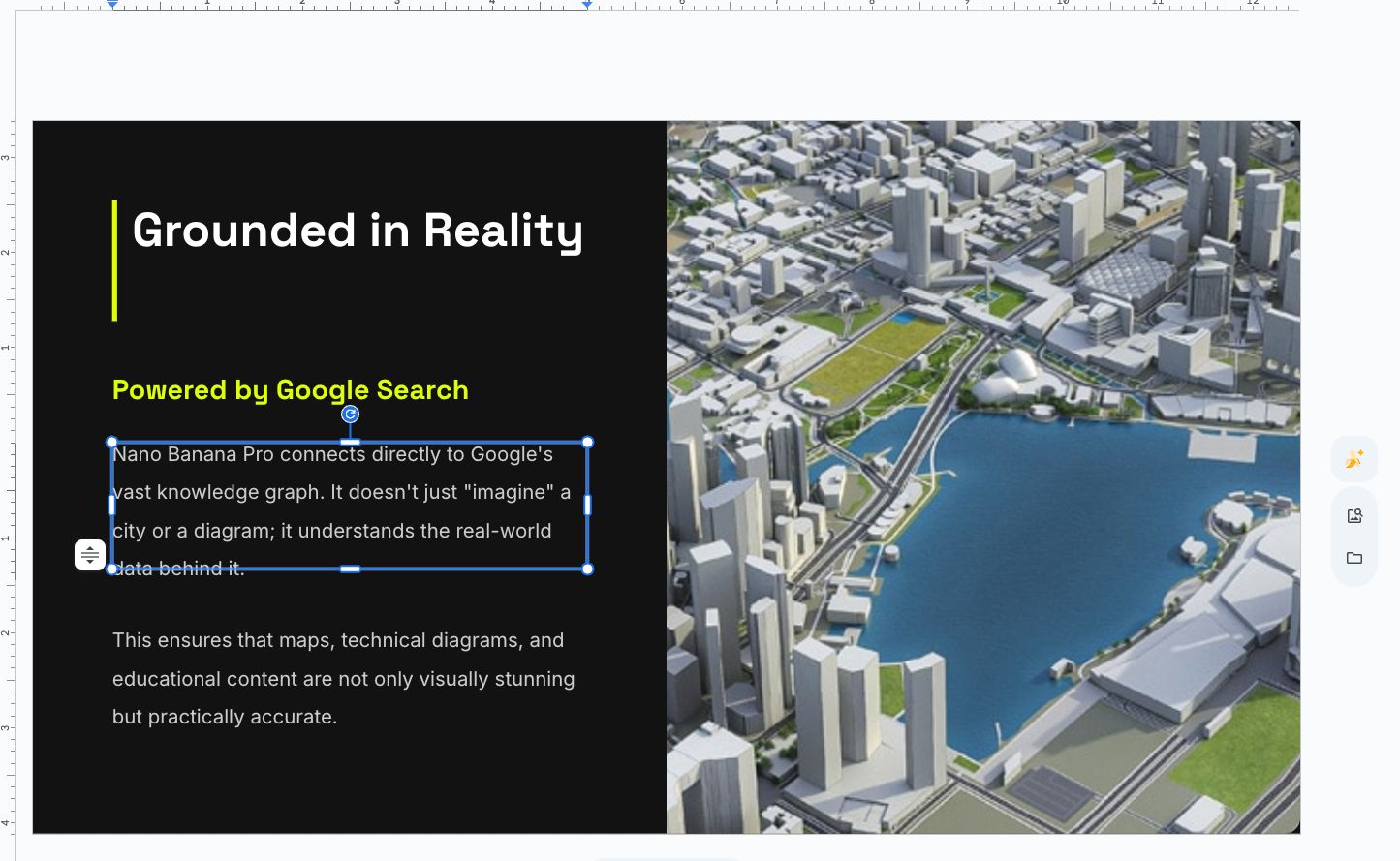The image size is (1400, 861).
Task: Click the 3D city image on the slide
Action: tap(982, 477)
